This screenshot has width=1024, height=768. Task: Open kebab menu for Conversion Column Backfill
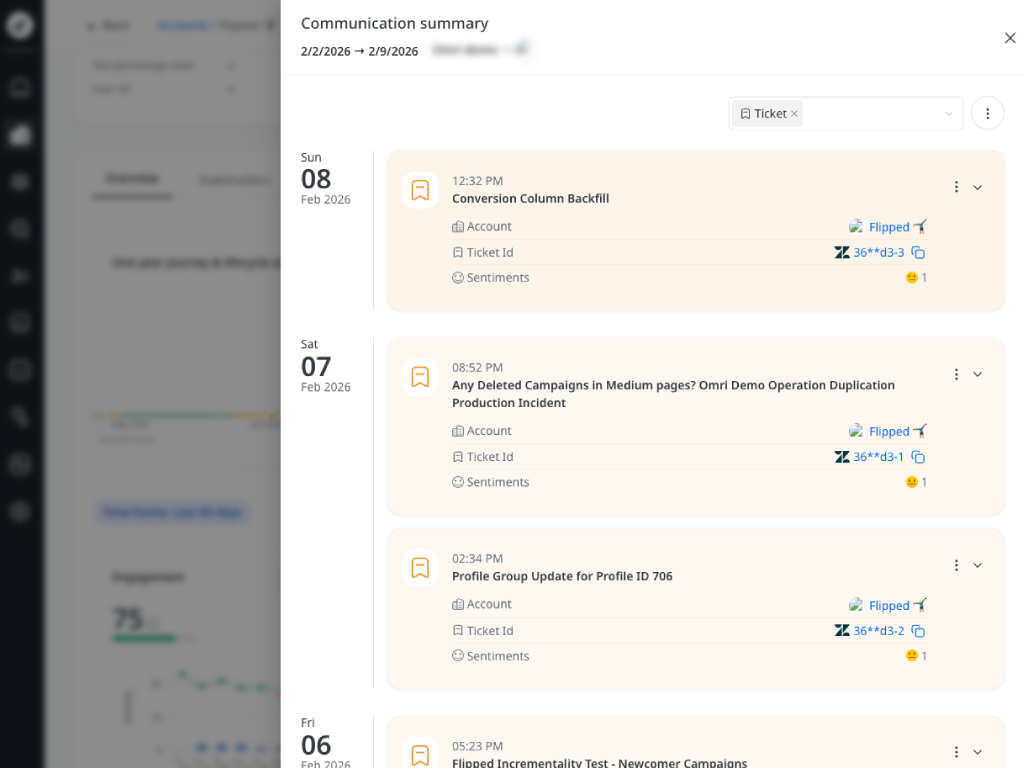[x=956, y=187]
